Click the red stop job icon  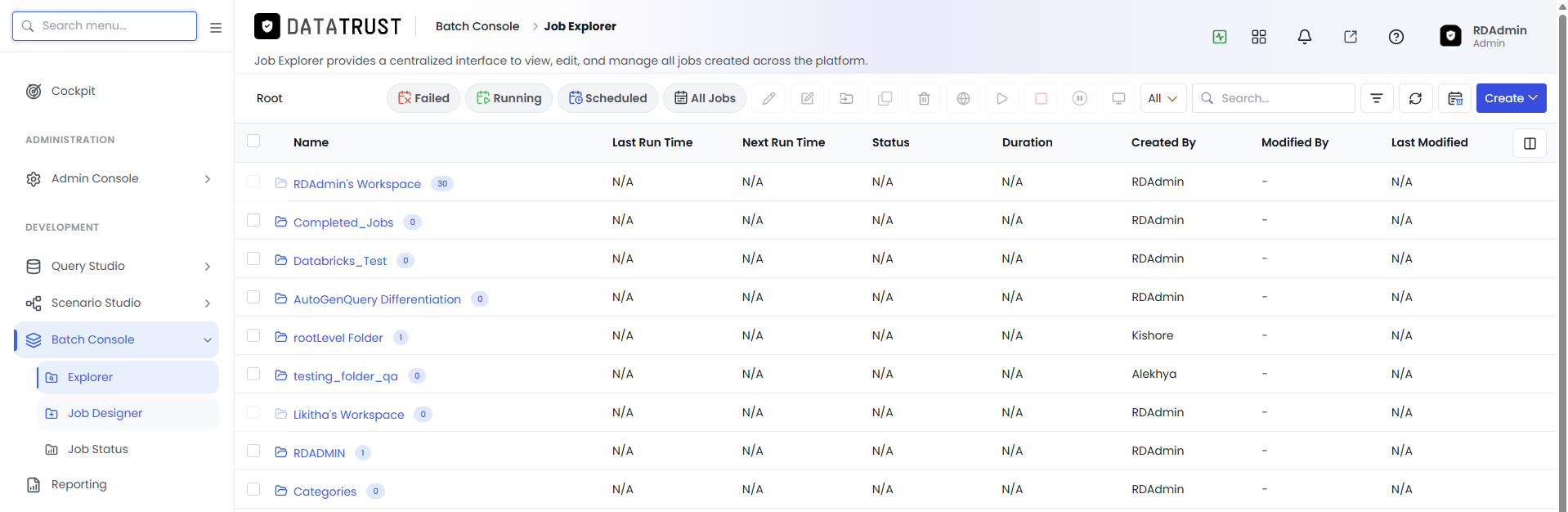coord(1041,98)
